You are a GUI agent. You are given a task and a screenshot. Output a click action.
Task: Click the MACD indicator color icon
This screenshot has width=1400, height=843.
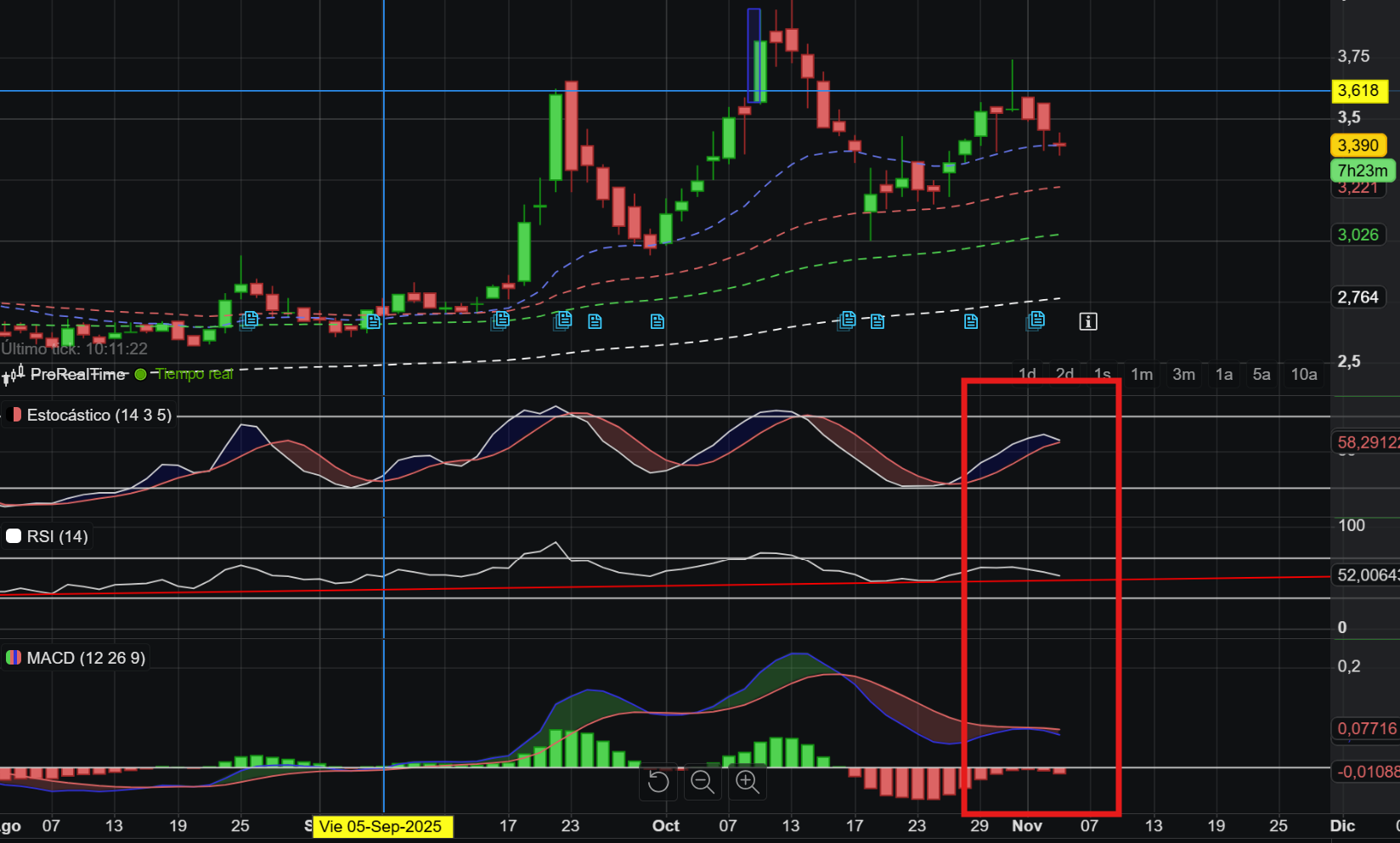13,657
